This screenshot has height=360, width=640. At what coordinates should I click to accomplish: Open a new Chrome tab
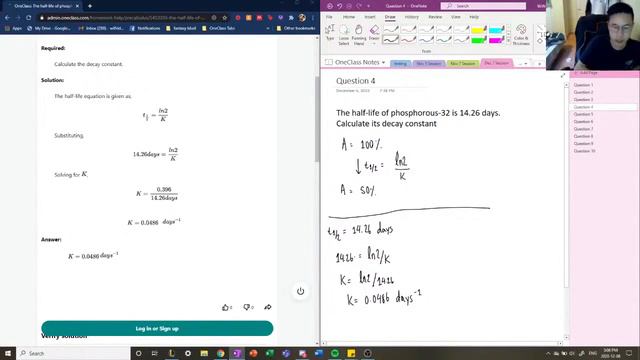tap(90, 6)
